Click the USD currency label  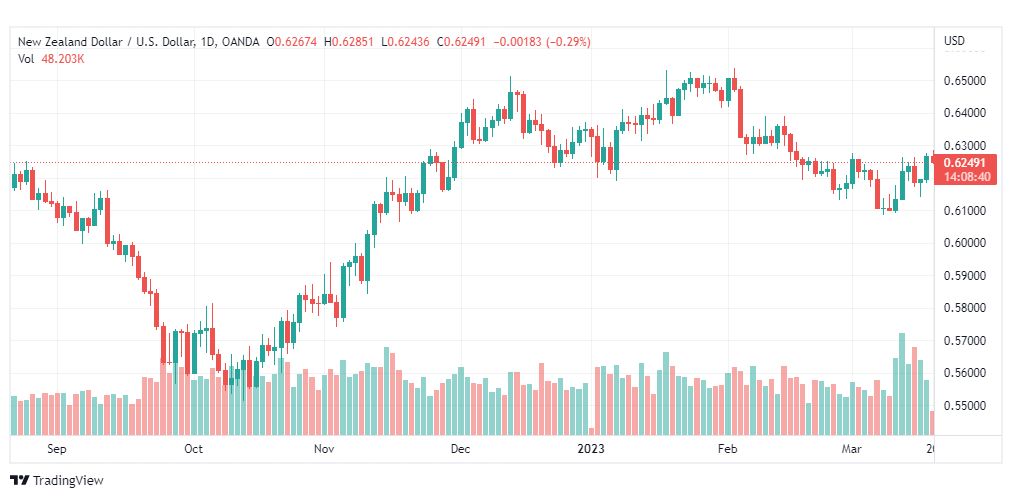(x=955, y=41)
